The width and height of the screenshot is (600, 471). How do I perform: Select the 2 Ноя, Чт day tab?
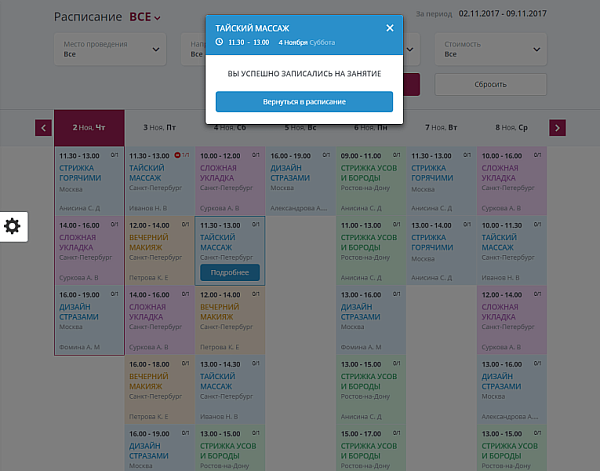(x=89, y=128)
